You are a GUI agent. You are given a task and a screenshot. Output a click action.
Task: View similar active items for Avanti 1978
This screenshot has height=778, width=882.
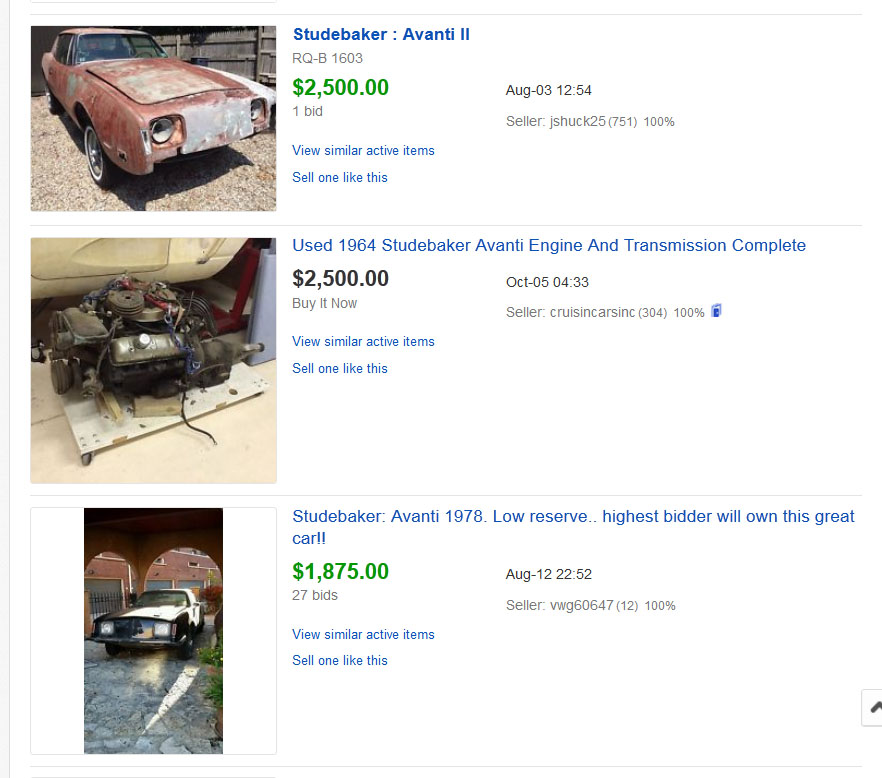point(363,635)
